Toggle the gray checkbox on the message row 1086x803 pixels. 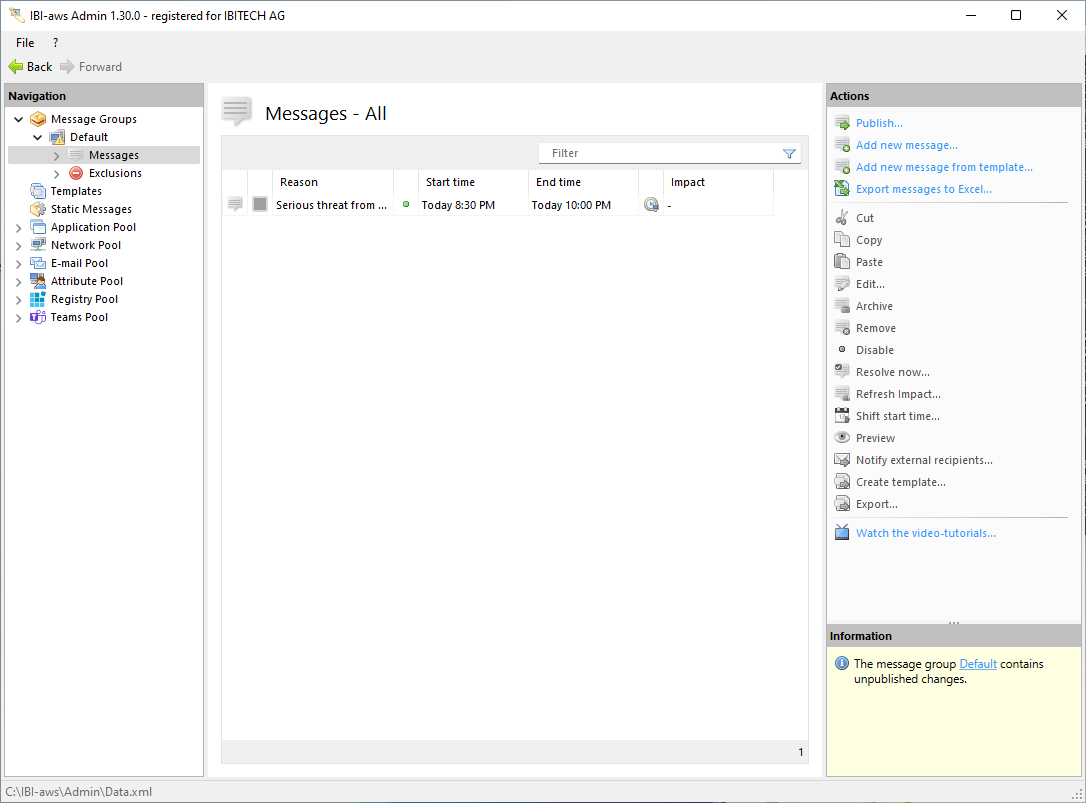pyautogui.click(x=260, y=204)
